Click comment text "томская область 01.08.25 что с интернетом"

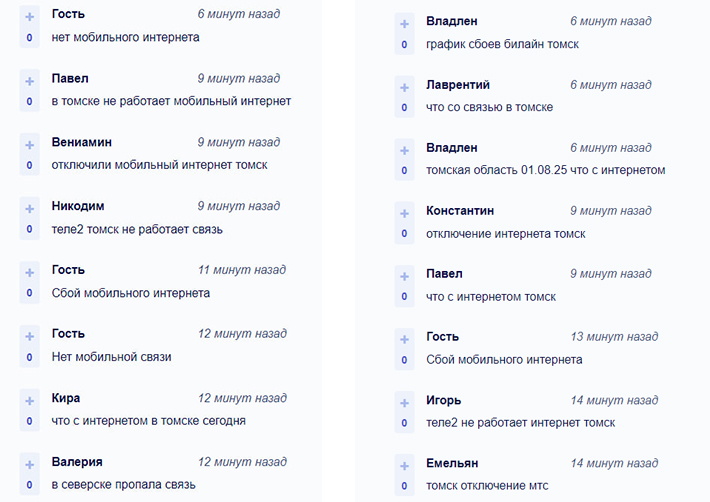click(545, 170)
